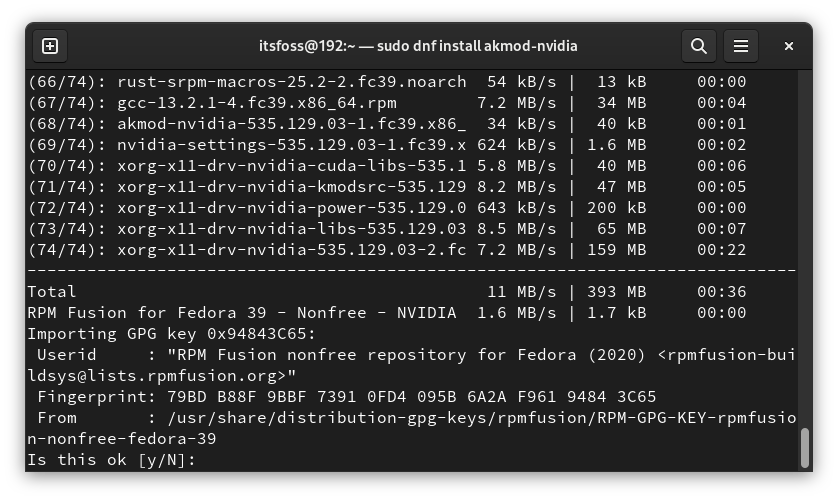
Task: Open a new terminal tab
Action: click(x=50, y=46)
